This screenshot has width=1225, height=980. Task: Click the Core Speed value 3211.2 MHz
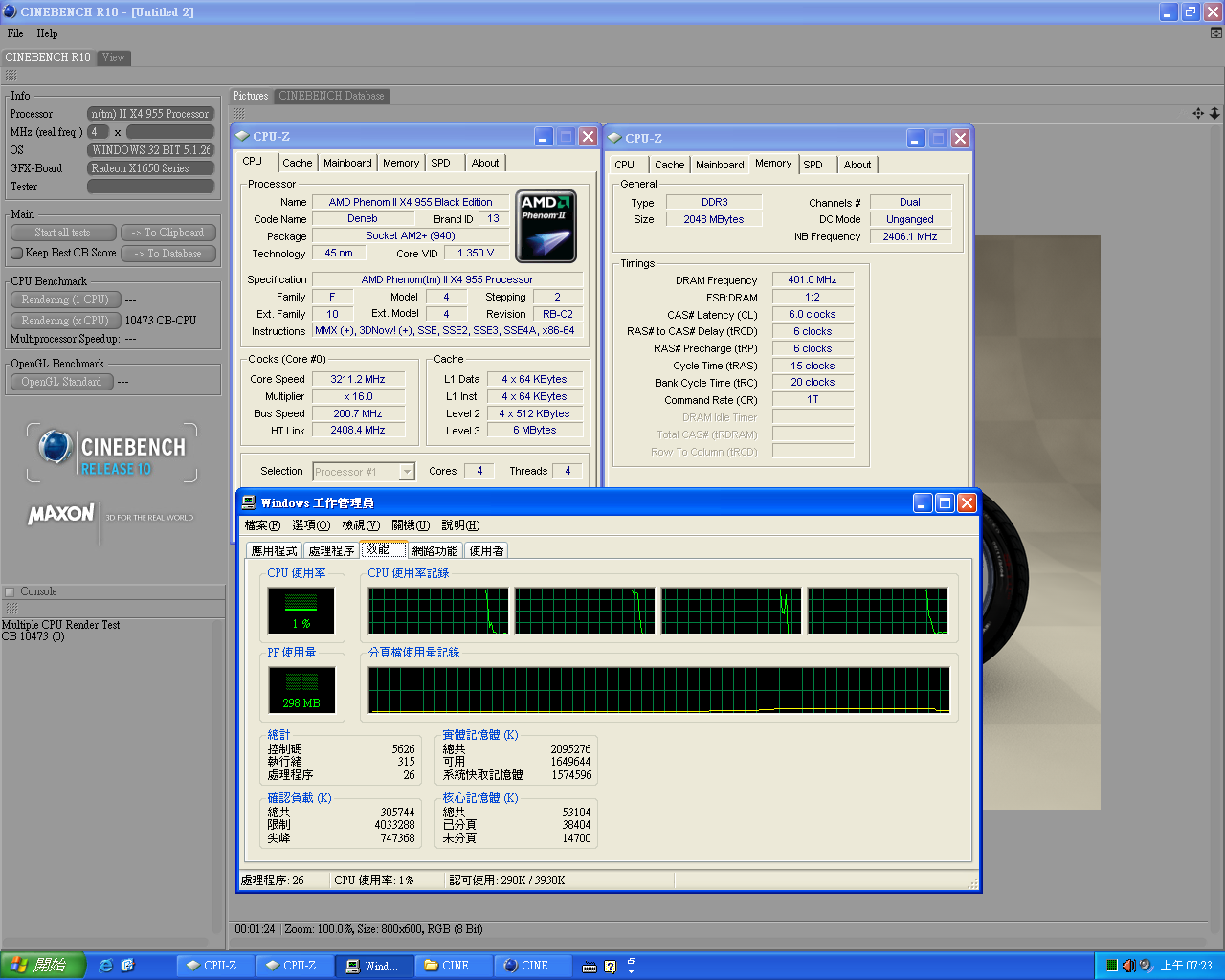click(358, 379)
